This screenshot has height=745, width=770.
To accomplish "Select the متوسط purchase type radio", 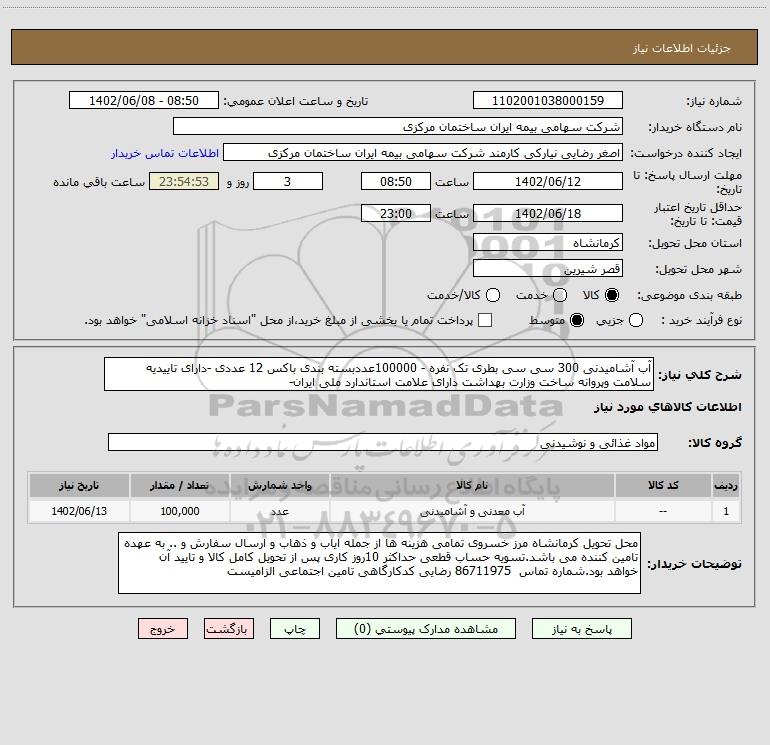I will (577, 320).
